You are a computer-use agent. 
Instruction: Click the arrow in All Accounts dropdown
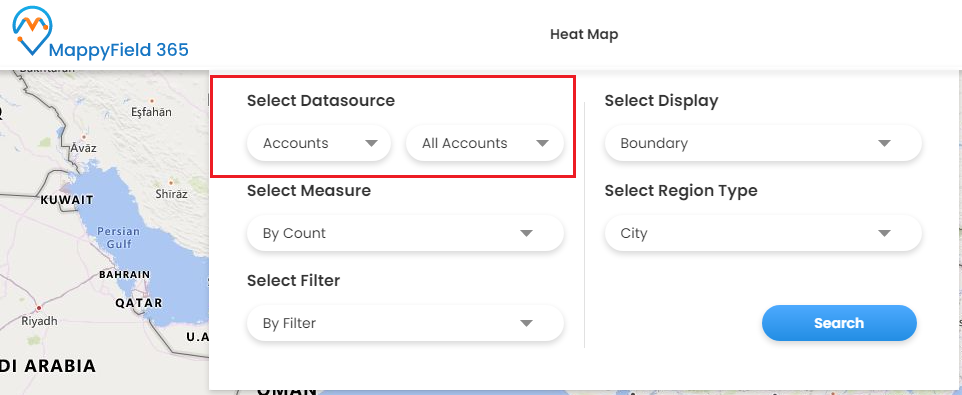point(542,144)
